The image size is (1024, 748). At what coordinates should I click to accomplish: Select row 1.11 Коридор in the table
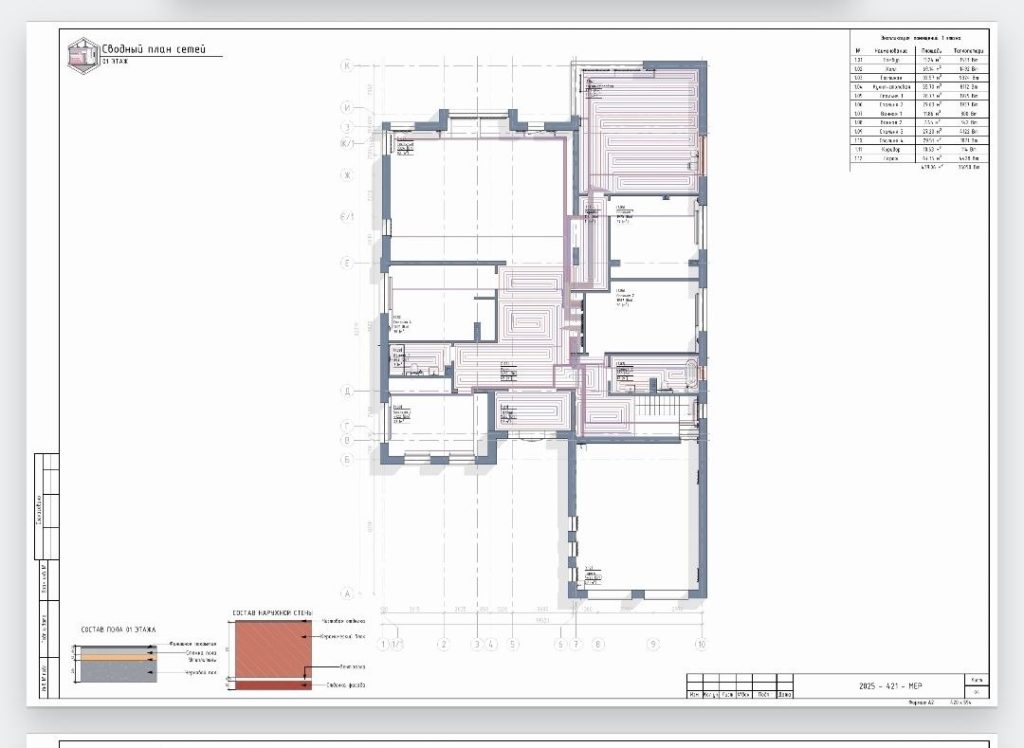coord(920,150)
